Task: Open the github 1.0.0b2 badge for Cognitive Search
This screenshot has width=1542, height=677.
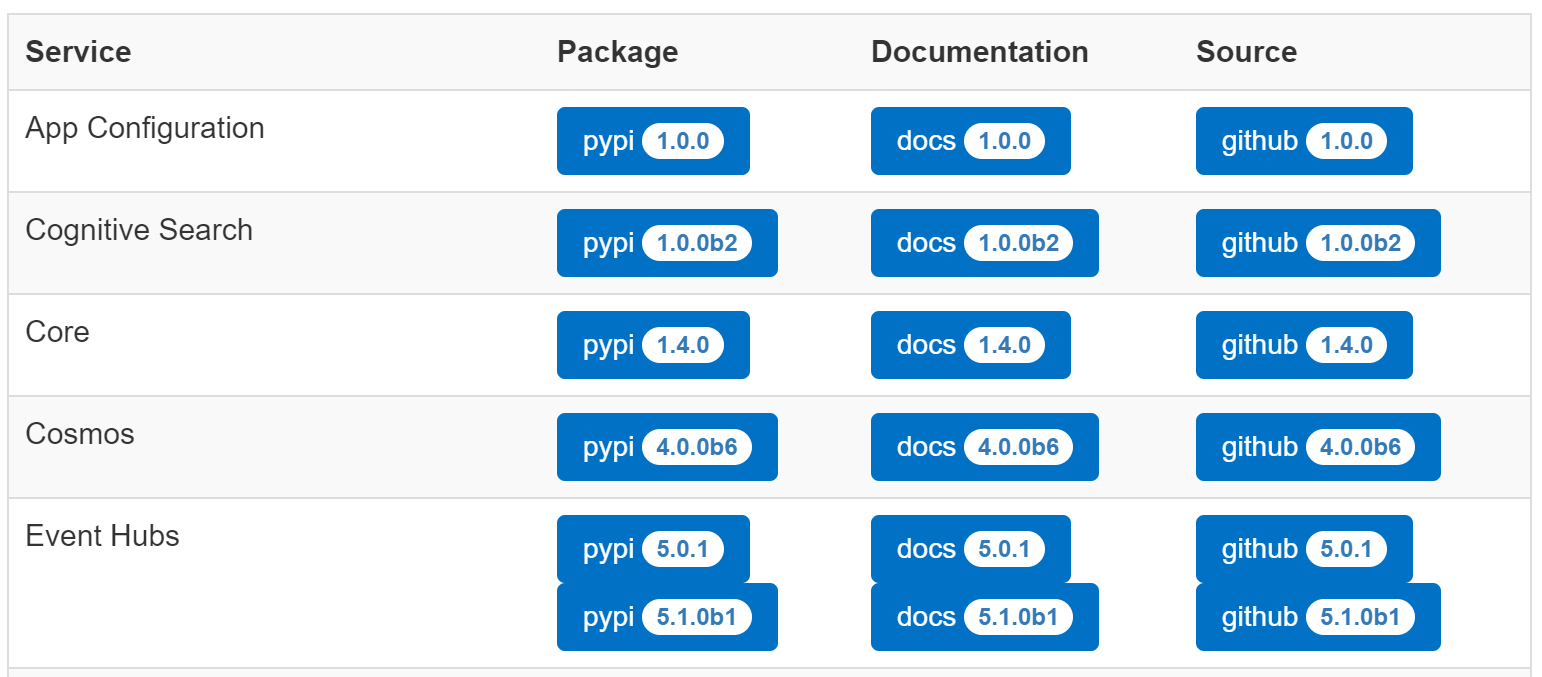Action: (x=1317, y=243)
